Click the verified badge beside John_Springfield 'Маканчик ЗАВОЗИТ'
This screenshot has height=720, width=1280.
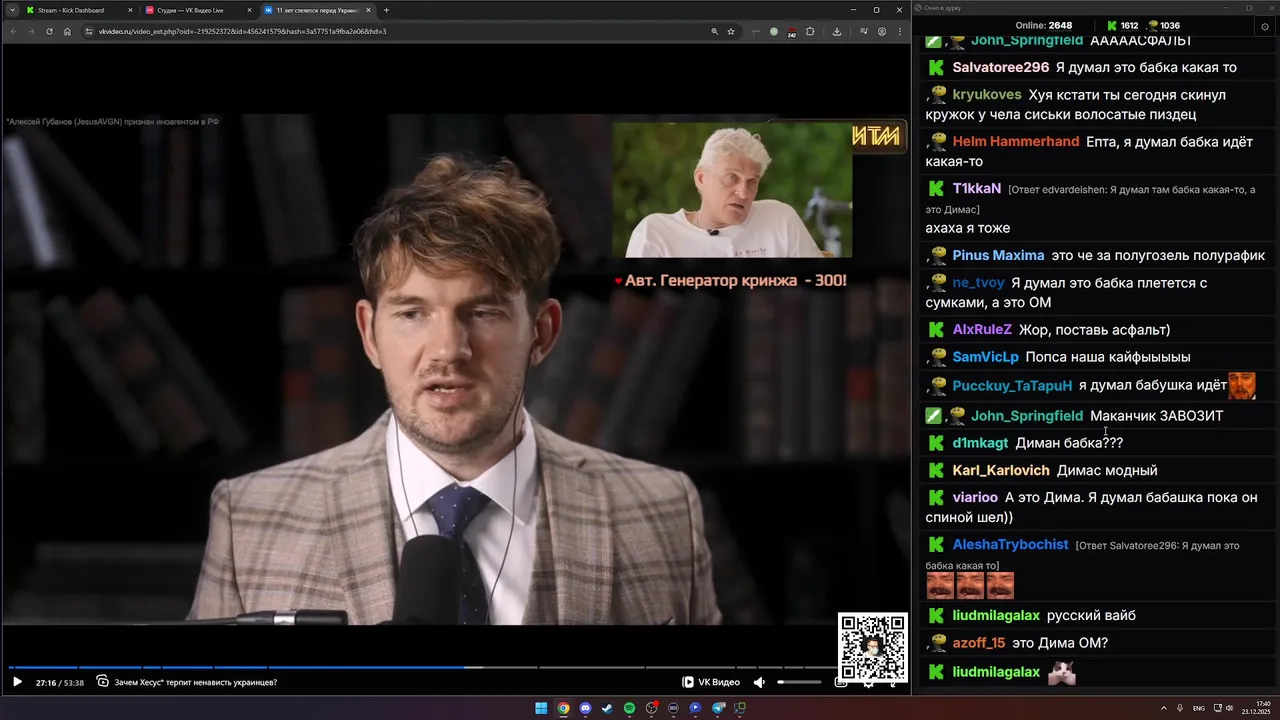pyautogui.click(x=933, y=415)
